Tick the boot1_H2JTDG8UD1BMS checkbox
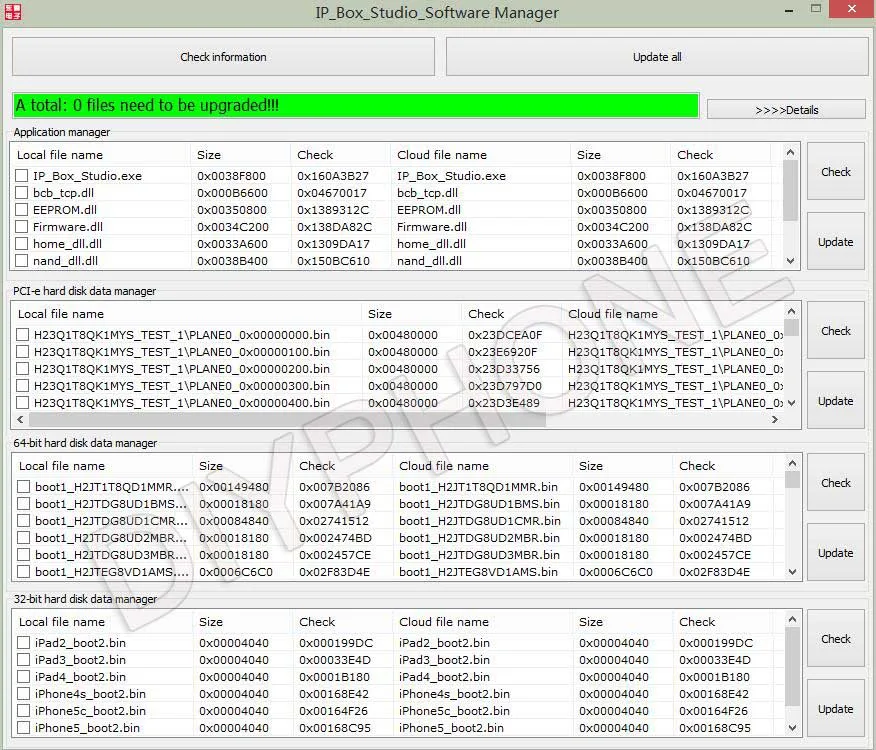 pos(23,504)
